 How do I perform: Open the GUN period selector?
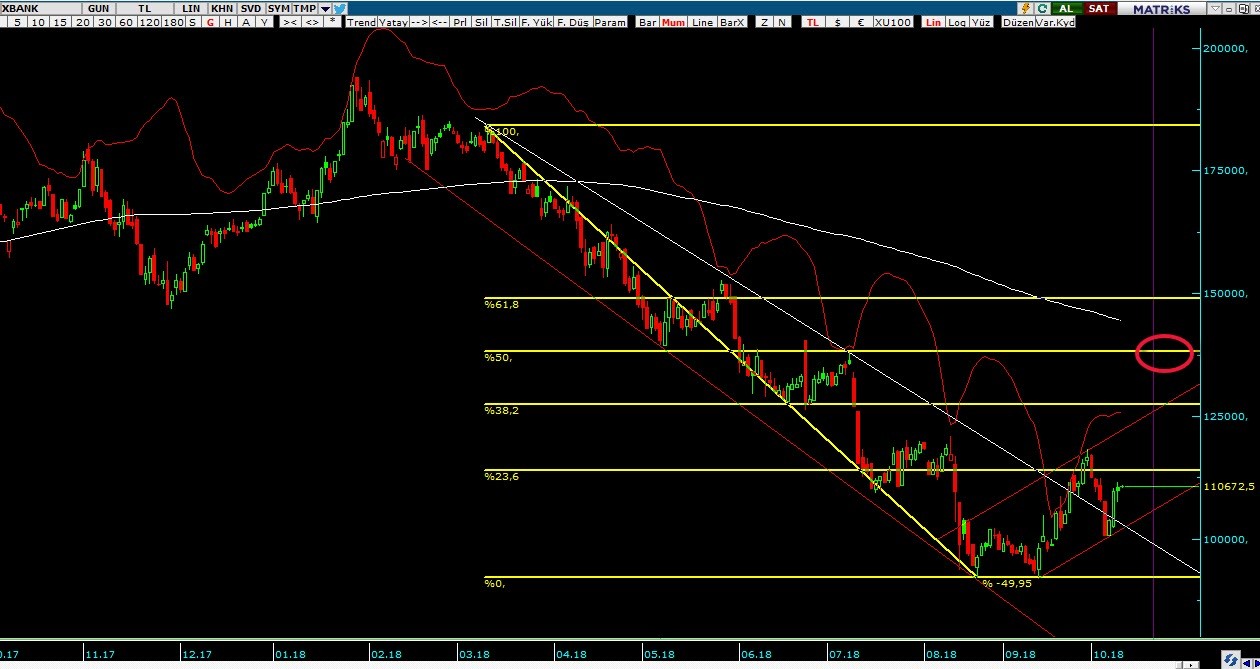click(x=98, y=8)
